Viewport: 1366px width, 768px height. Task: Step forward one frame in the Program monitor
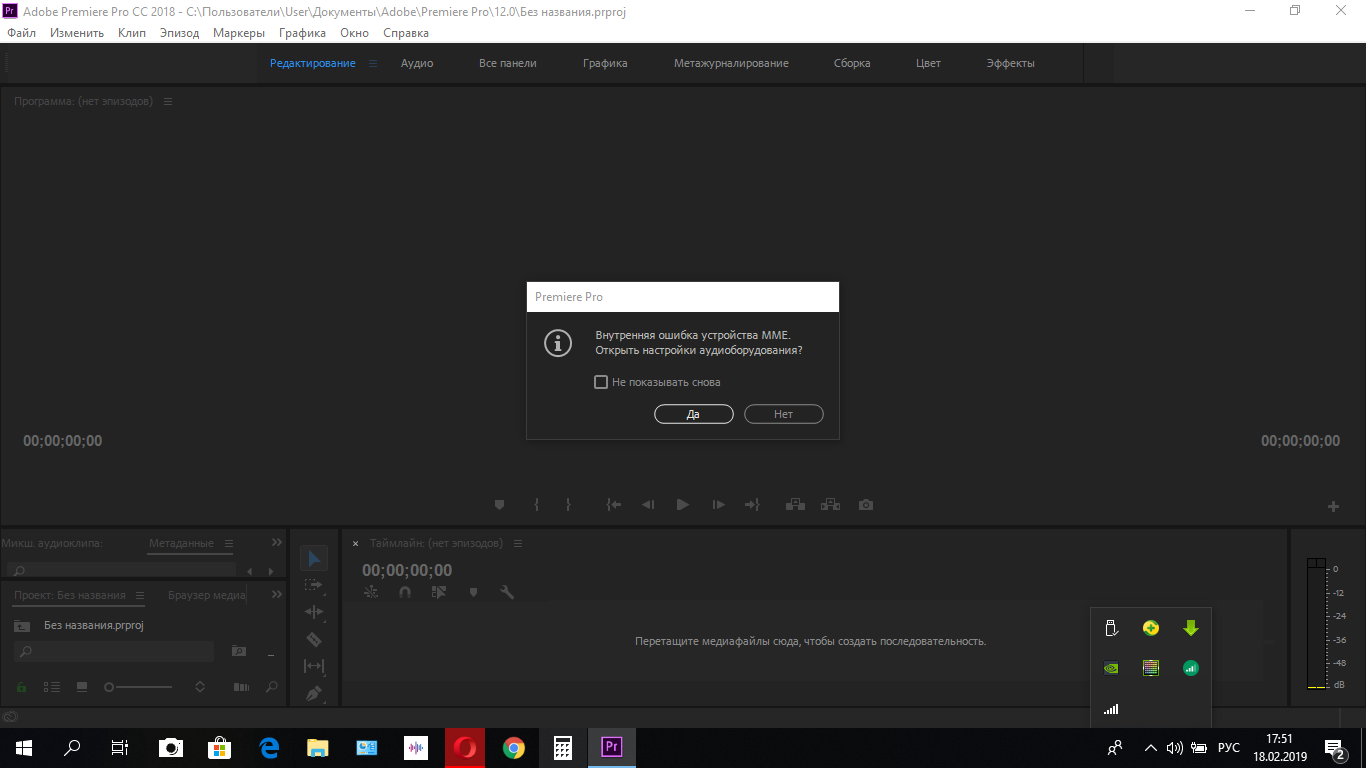718,505
